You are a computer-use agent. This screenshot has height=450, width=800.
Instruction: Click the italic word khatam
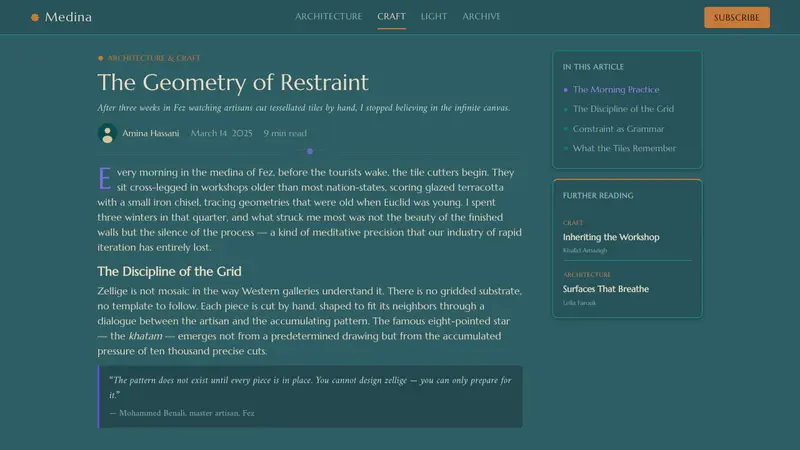tap(145, 336)
